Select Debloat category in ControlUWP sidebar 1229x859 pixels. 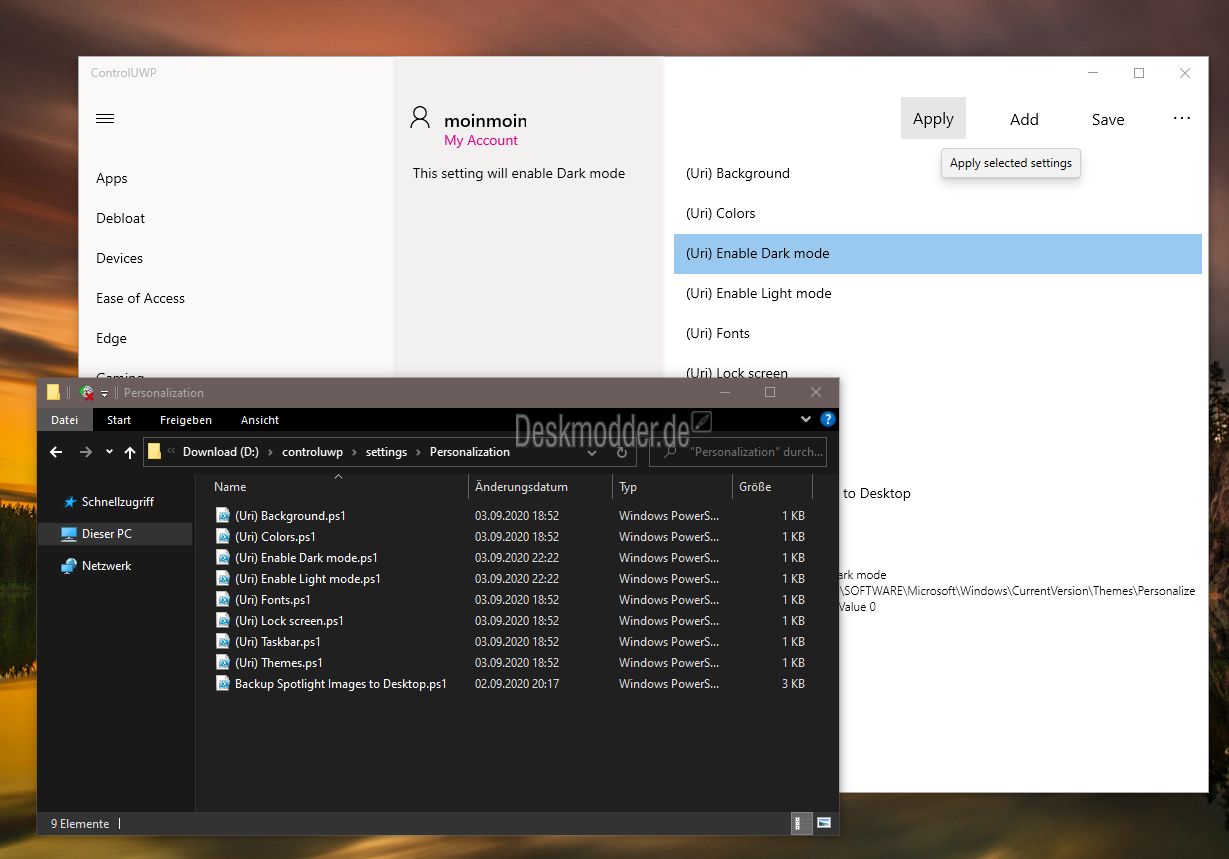[x=120, y=218]
